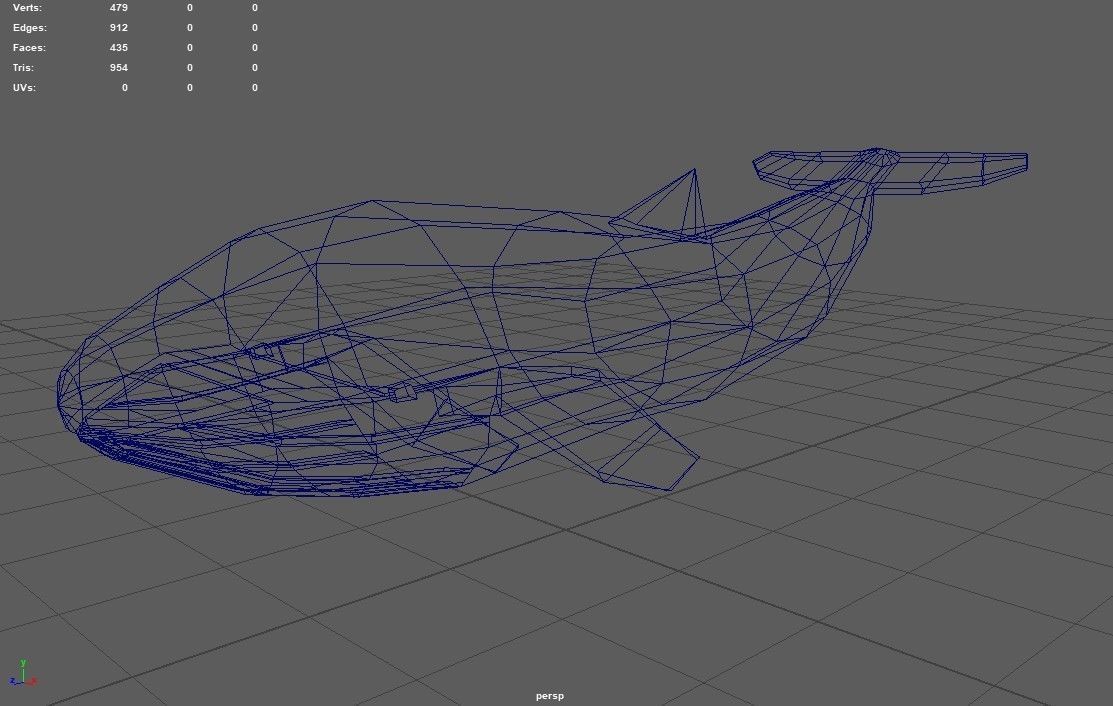Click the view axis orientation gizmo
Screen dimensions: 1113x706
coord(23,673)
